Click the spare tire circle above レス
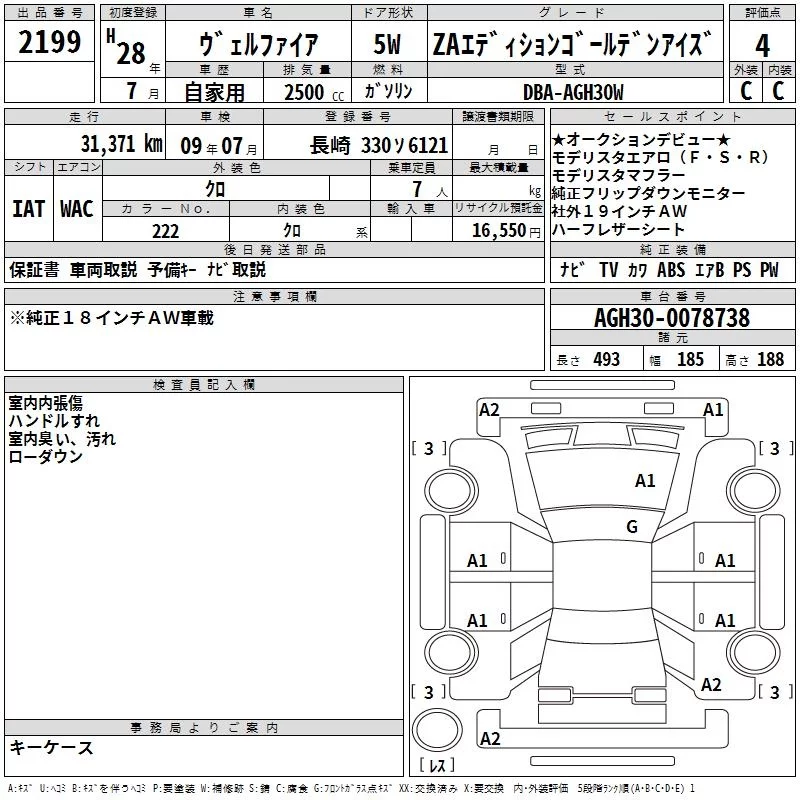Viewport: 800px width, 800px height. (x=437, y=730)
